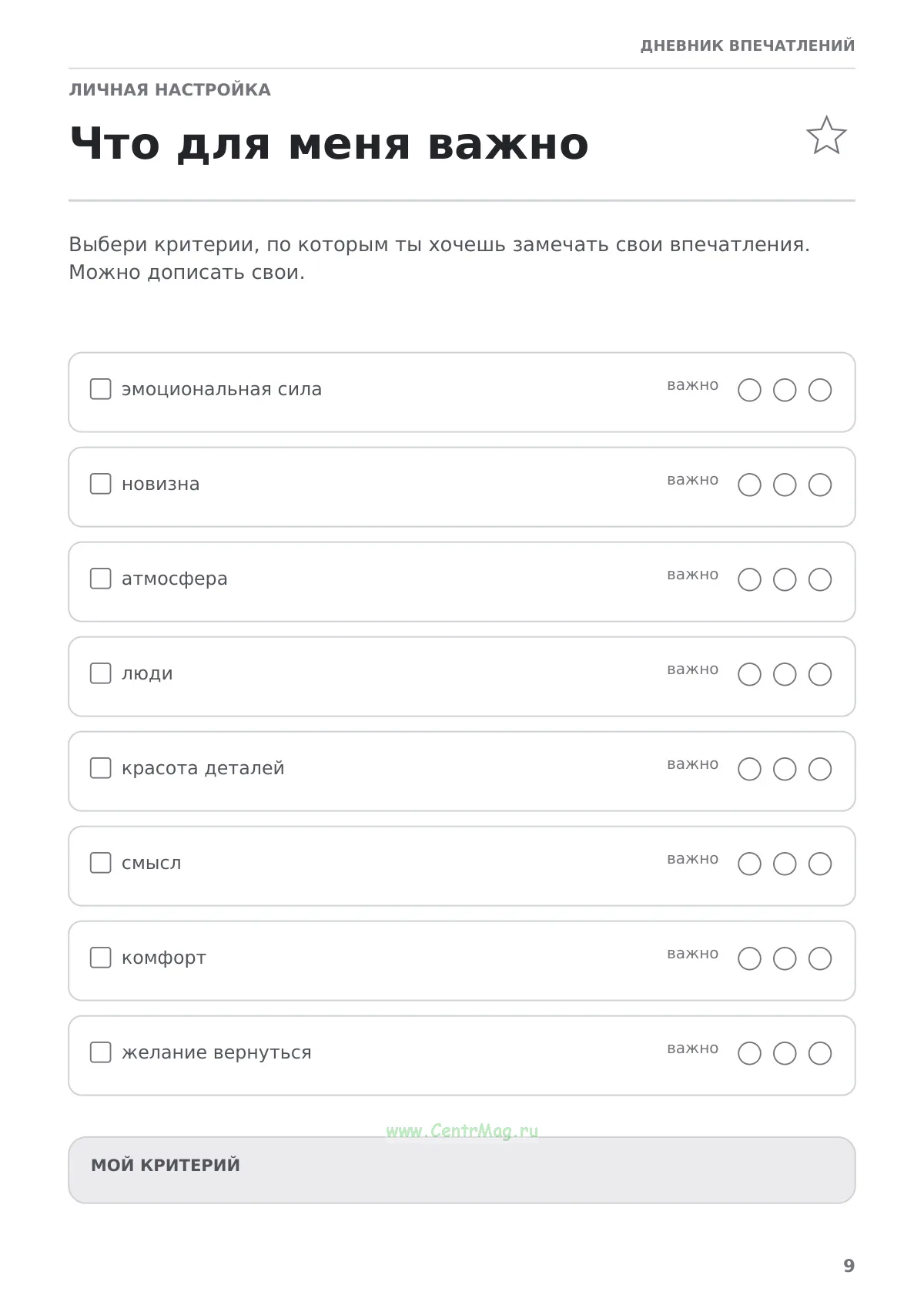Screen dimensions: 924x1312
Task: Tick the "атмосфера" checkbox
Action: pyautogui.click(x=101, y=579)
